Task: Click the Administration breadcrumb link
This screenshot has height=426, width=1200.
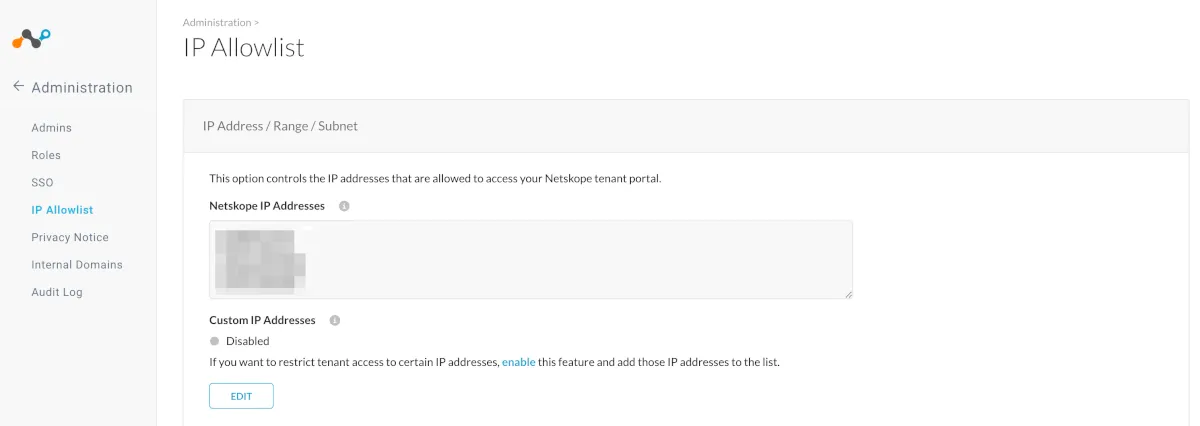Action: [217, 21]
